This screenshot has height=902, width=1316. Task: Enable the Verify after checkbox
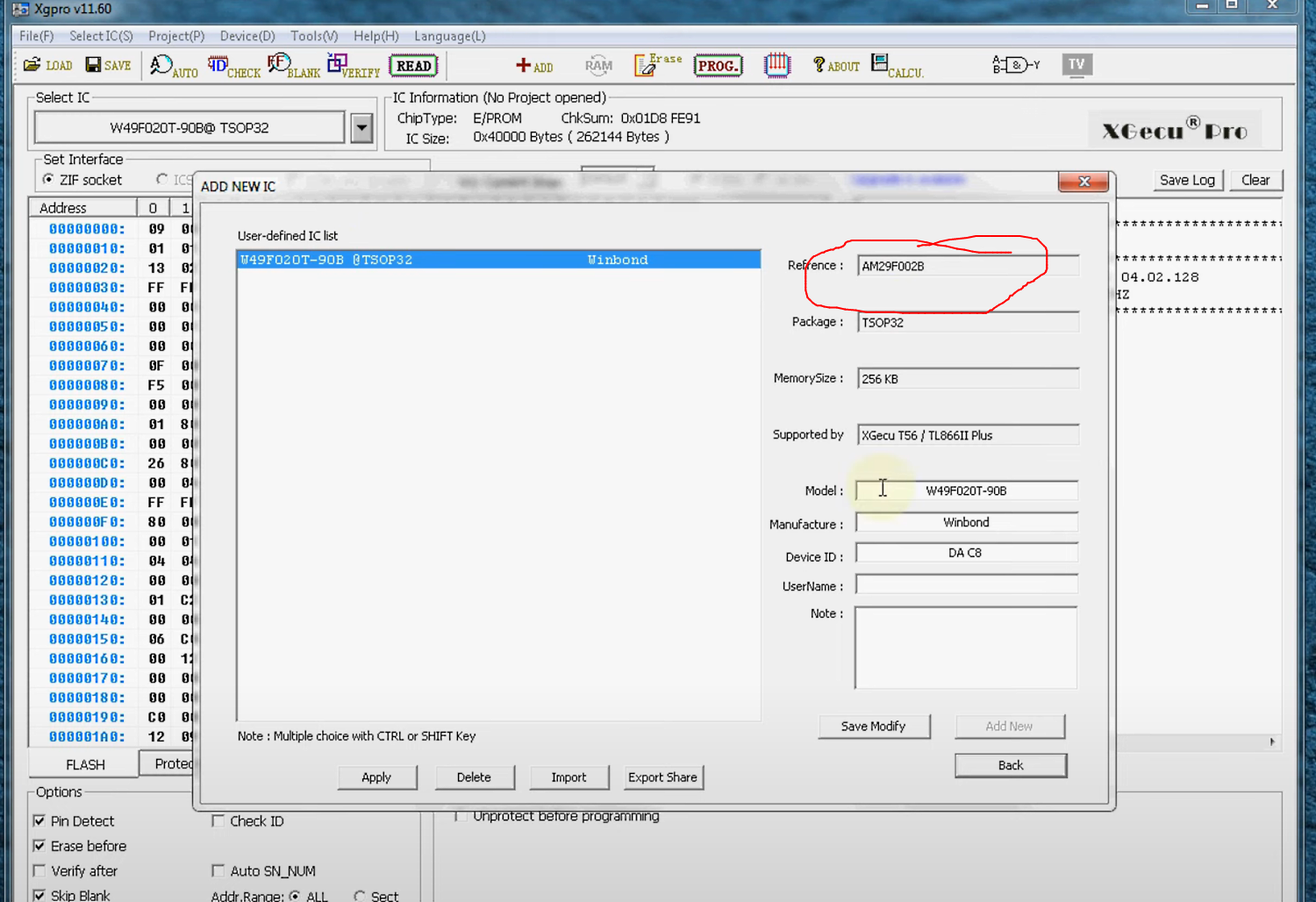[x=39, y=871]
